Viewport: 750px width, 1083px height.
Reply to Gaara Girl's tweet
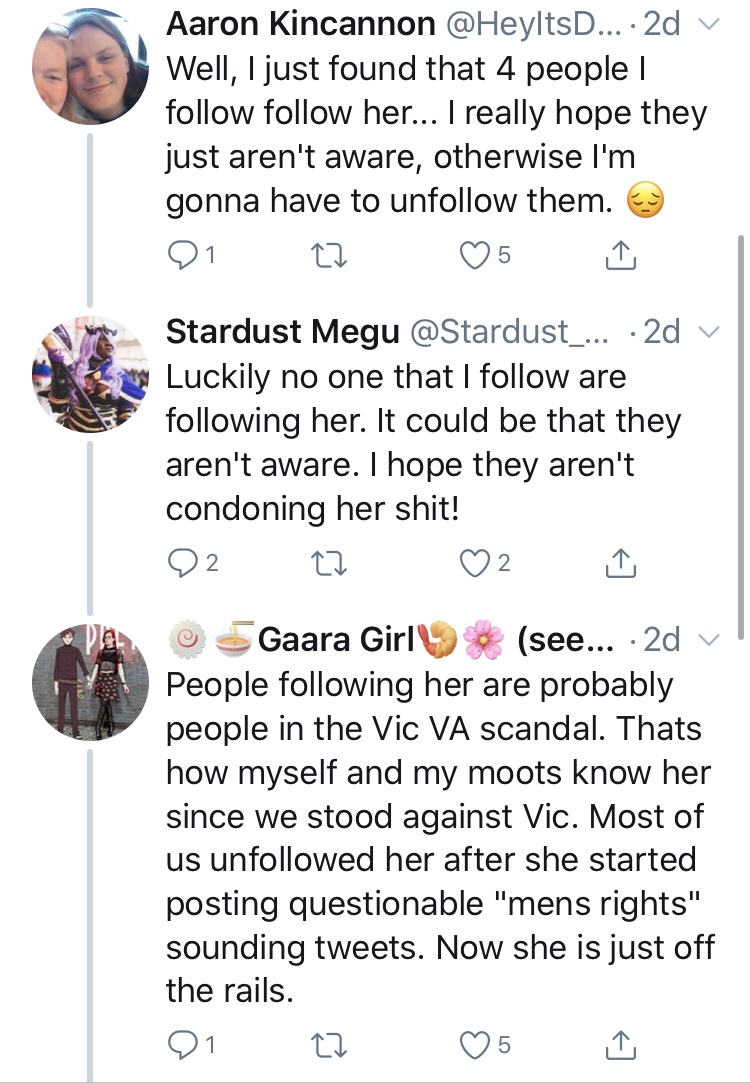click(x=182, y=1045)
